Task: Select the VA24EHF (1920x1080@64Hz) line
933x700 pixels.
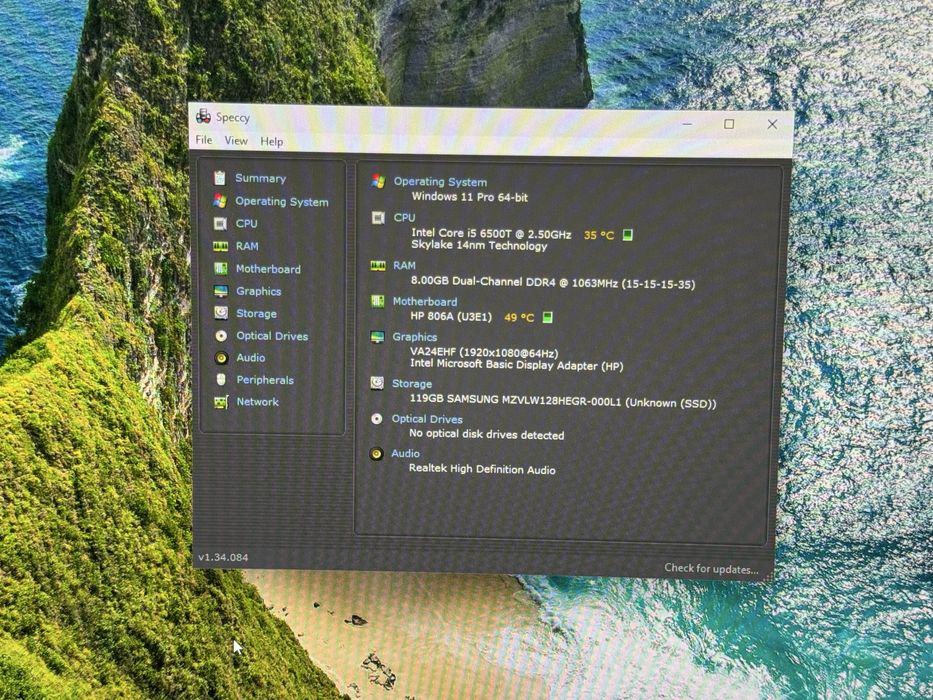Action: click(484, 353)
